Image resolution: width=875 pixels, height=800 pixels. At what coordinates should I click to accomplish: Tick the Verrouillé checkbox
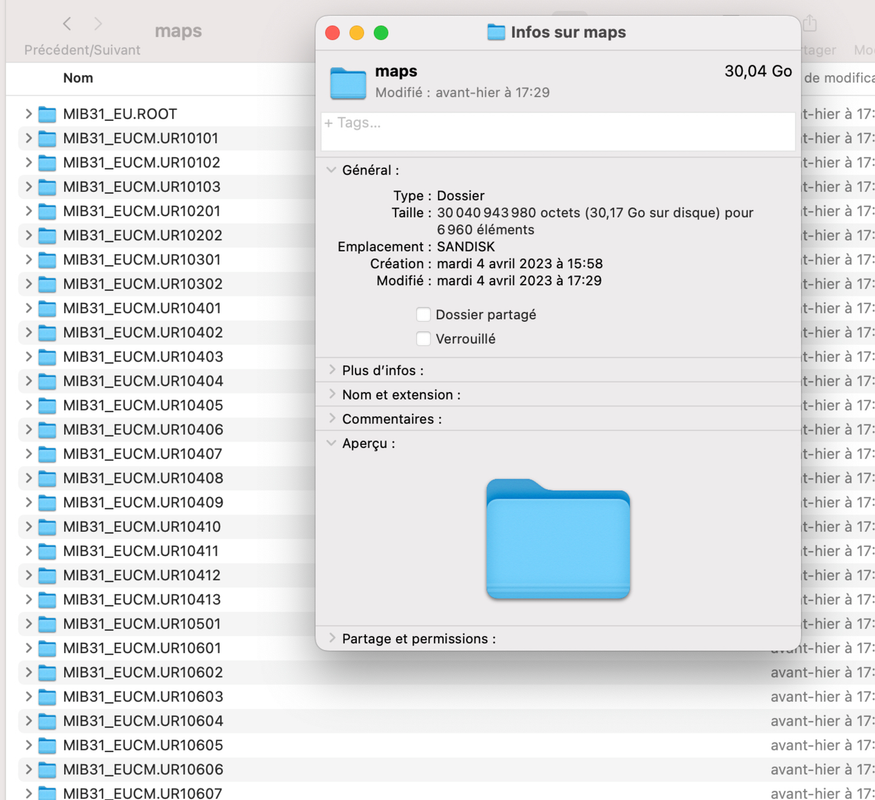pos(423,339)
